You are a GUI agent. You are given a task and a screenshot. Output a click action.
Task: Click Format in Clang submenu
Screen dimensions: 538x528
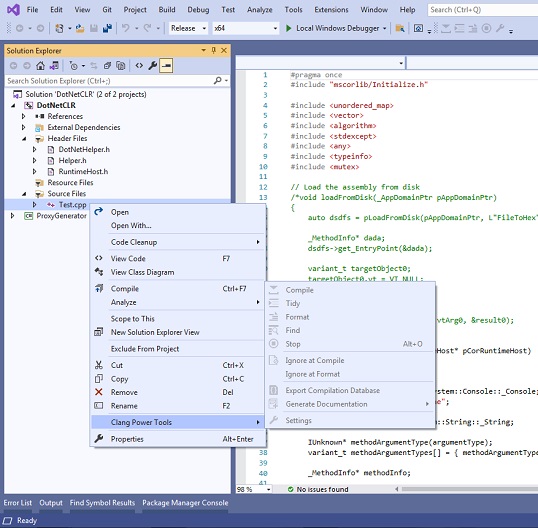coord(350,317)
